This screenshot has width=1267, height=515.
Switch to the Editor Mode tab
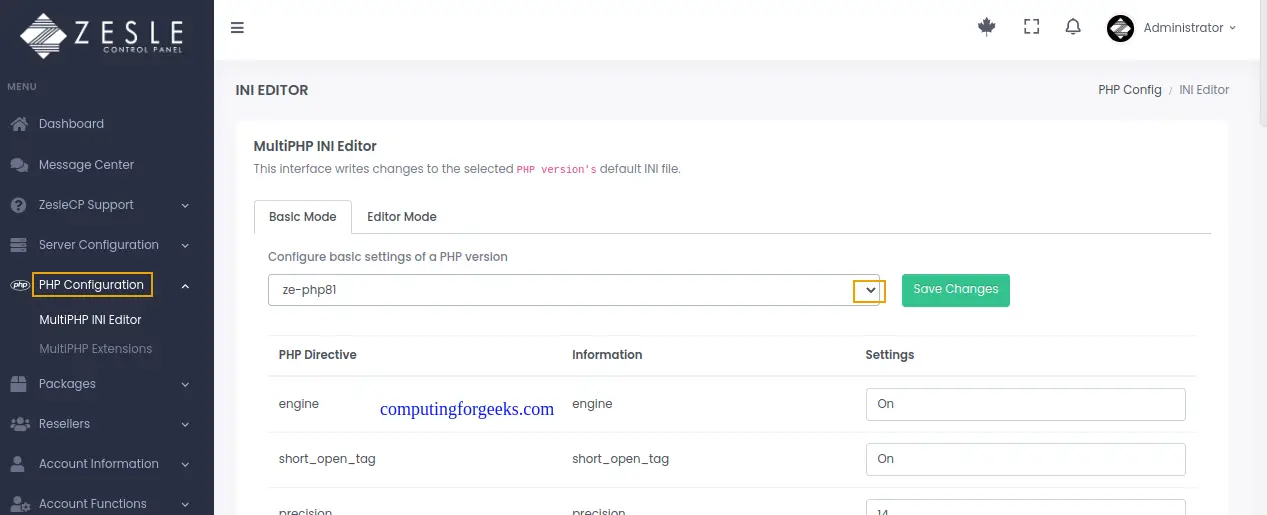[x=401, y=217]
